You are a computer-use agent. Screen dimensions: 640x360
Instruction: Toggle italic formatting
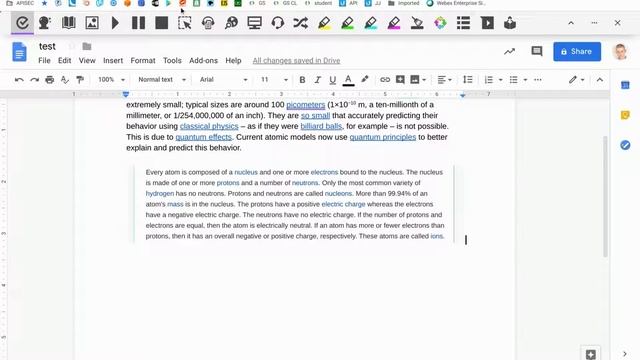click(317, 80)
